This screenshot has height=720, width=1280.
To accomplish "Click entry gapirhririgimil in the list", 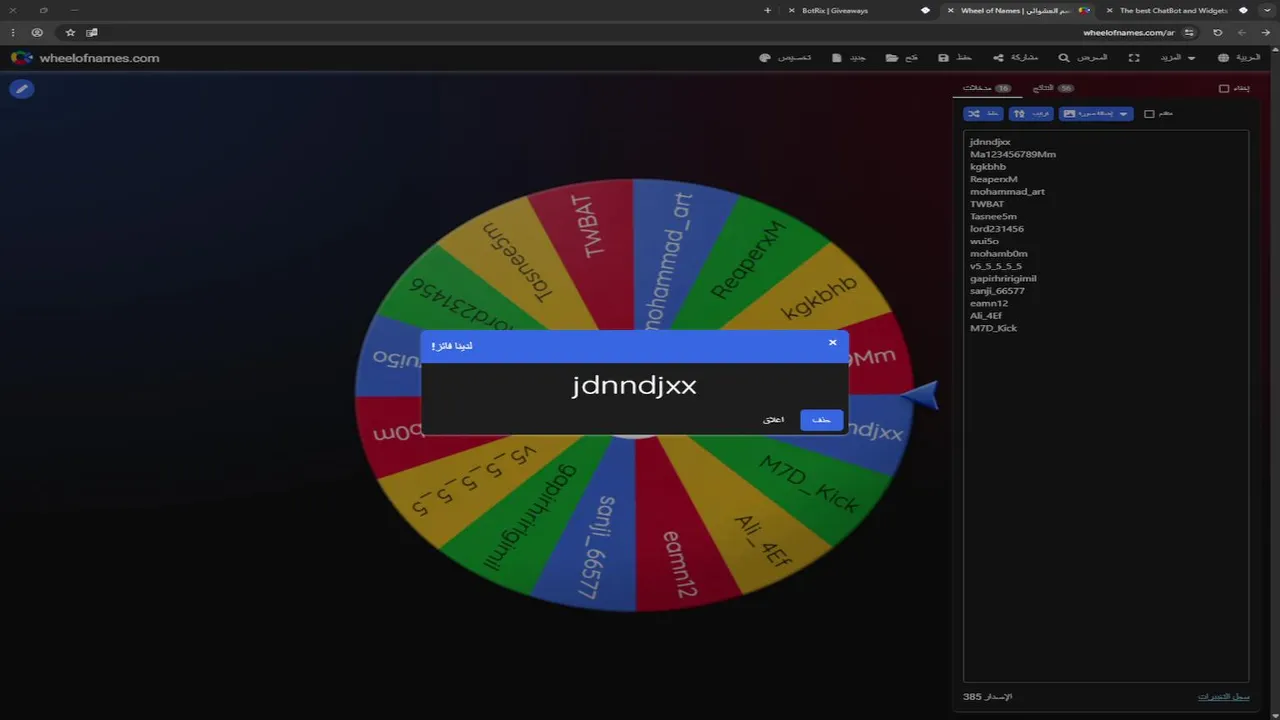I will [x=1003, y=278].
